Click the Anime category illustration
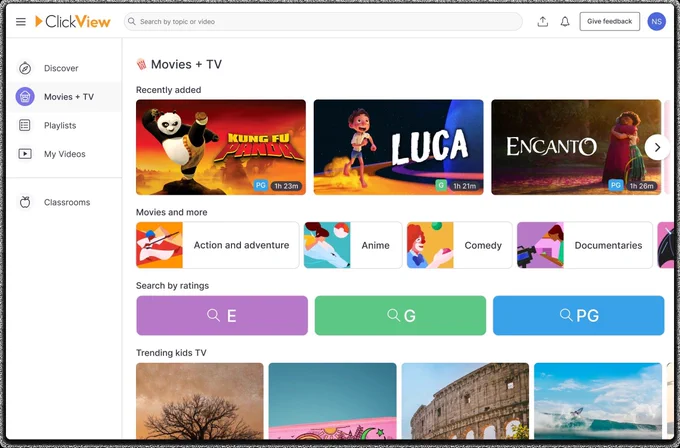The image size is (680, 448). [327, 245]
